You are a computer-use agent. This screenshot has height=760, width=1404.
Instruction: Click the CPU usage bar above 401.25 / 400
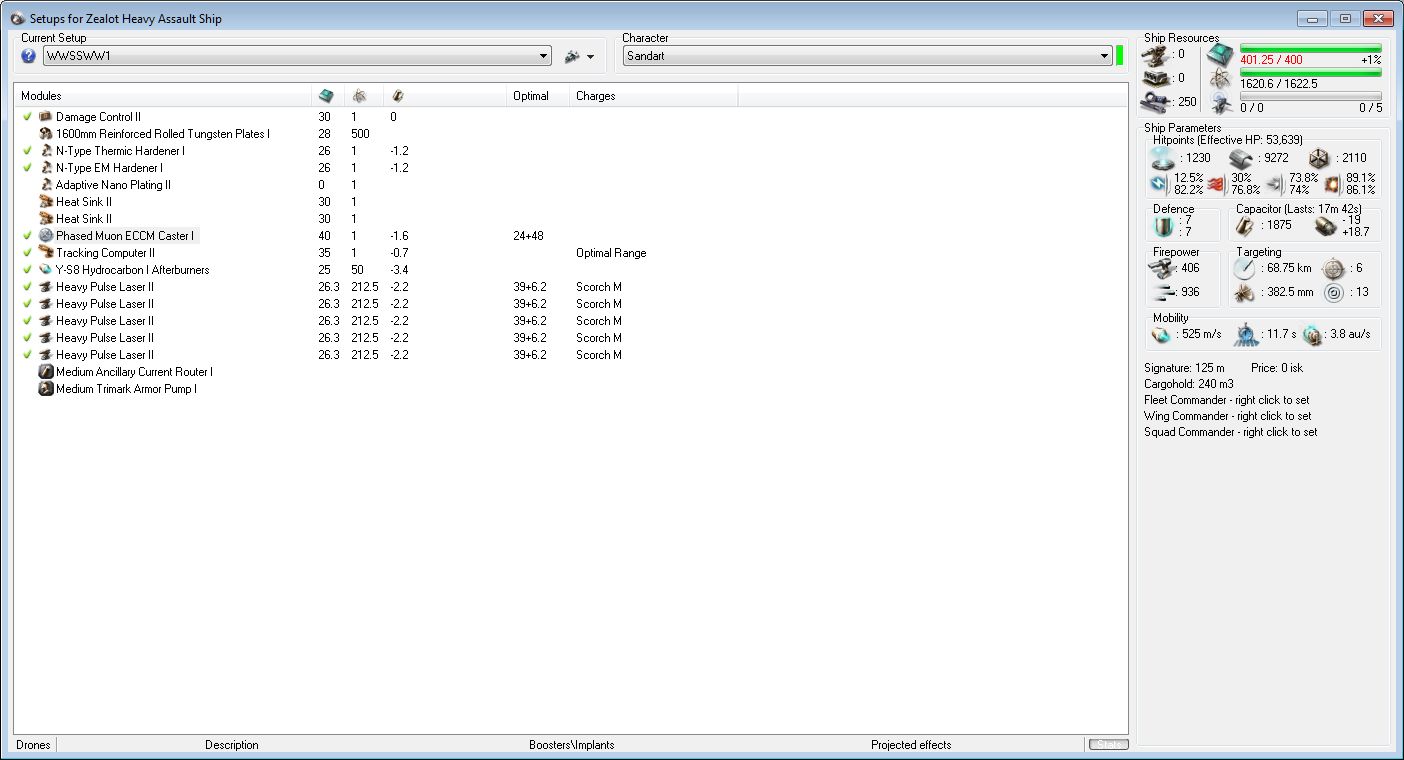tap(1311, 48)
